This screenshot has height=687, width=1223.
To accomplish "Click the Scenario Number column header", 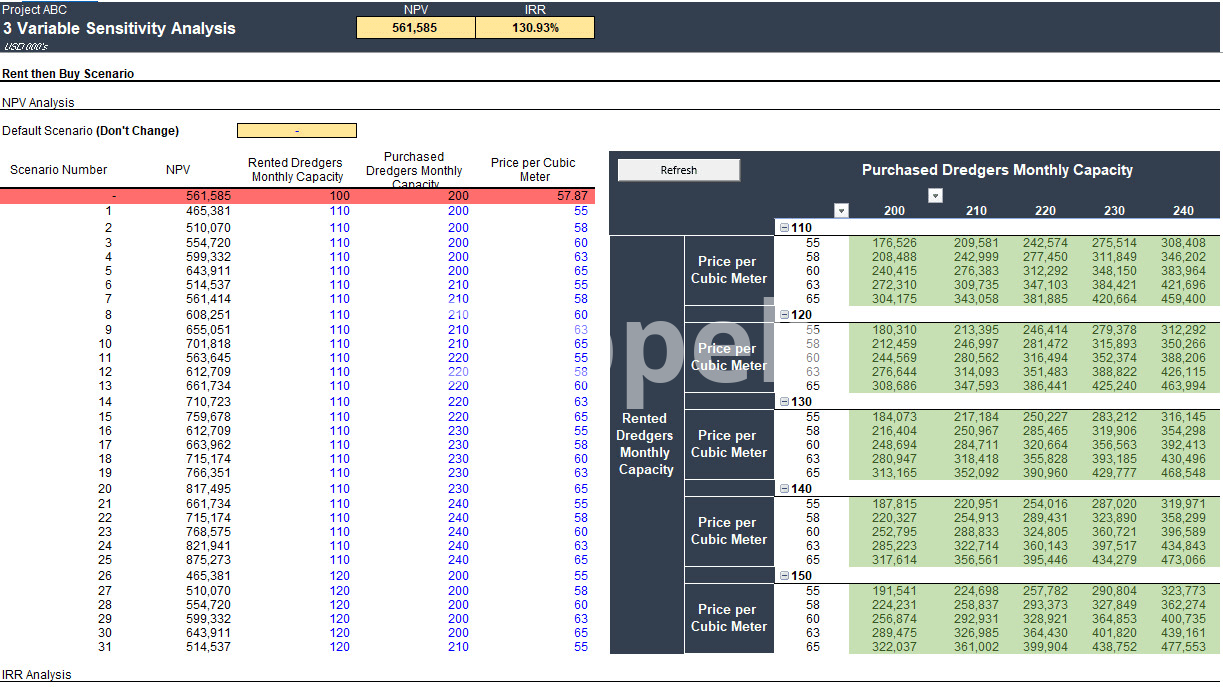I will (x=58, y=170).
